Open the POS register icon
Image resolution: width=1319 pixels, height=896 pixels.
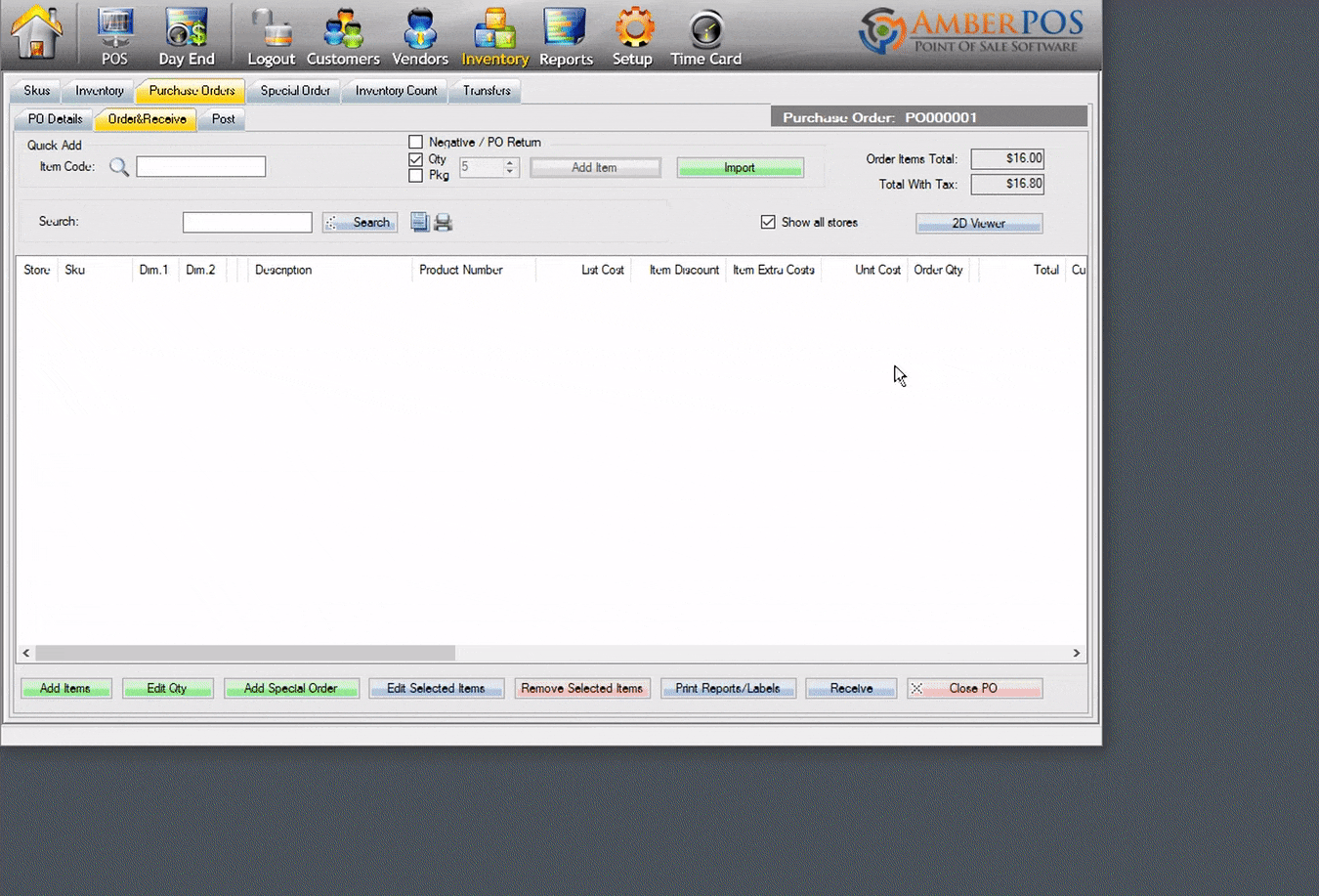(115, 29)
